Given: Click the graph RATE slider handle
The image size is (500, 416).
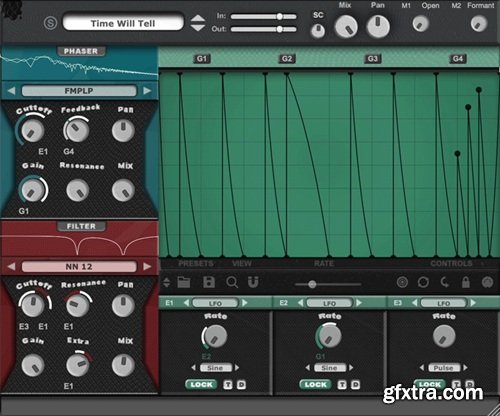Looking at the screenshot, I should tap(312, 284).
